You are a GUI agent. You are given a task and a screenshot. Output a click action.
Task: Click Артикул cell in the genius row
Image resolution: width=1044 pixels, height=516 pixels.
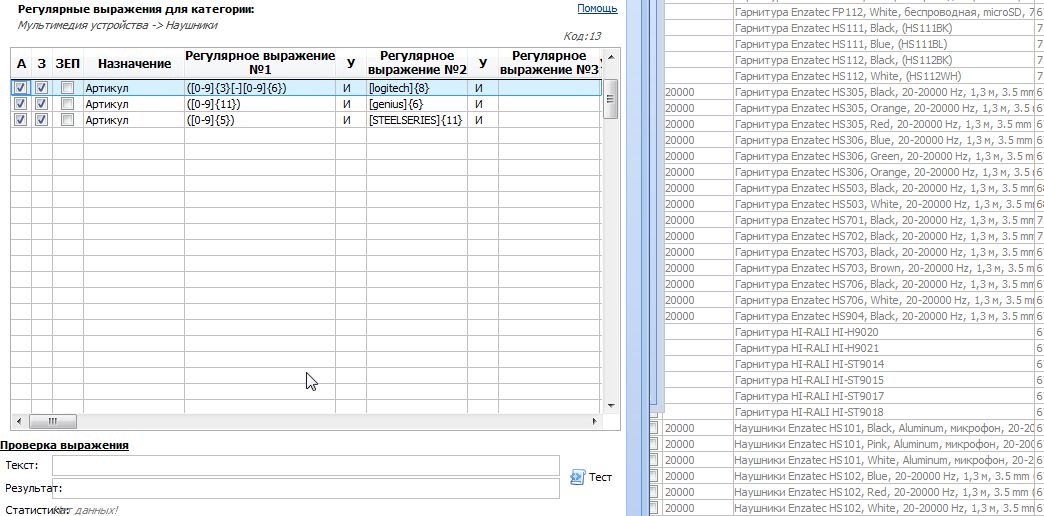[134, 104]
